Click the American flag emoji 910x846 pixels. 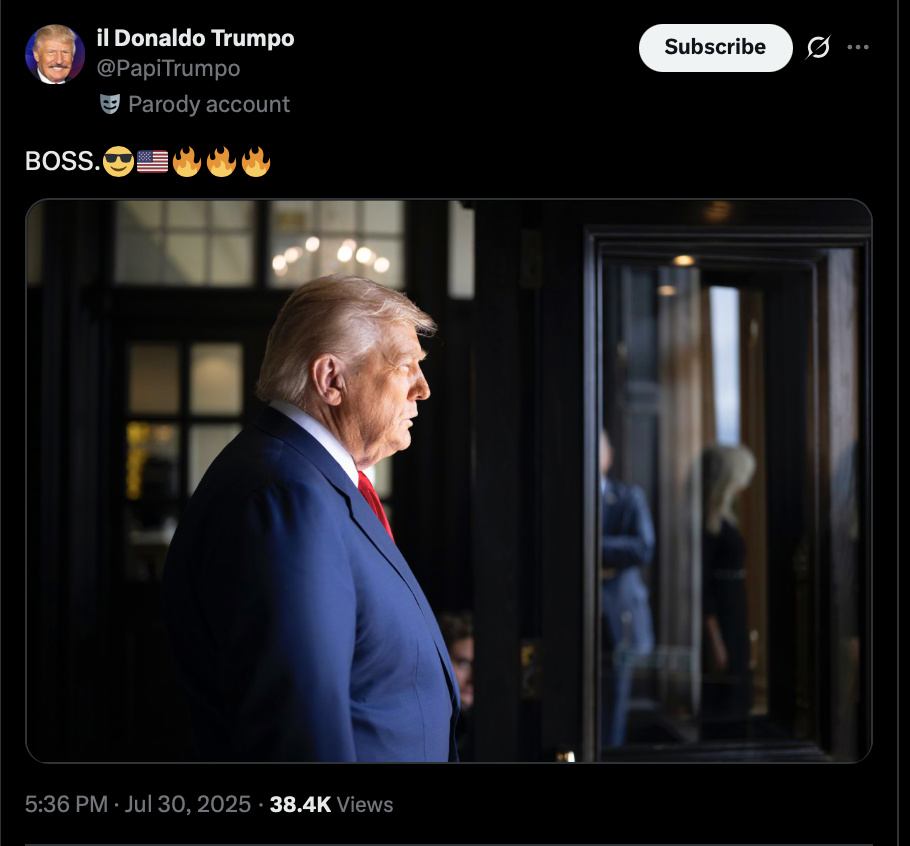[x=153, y=161]
